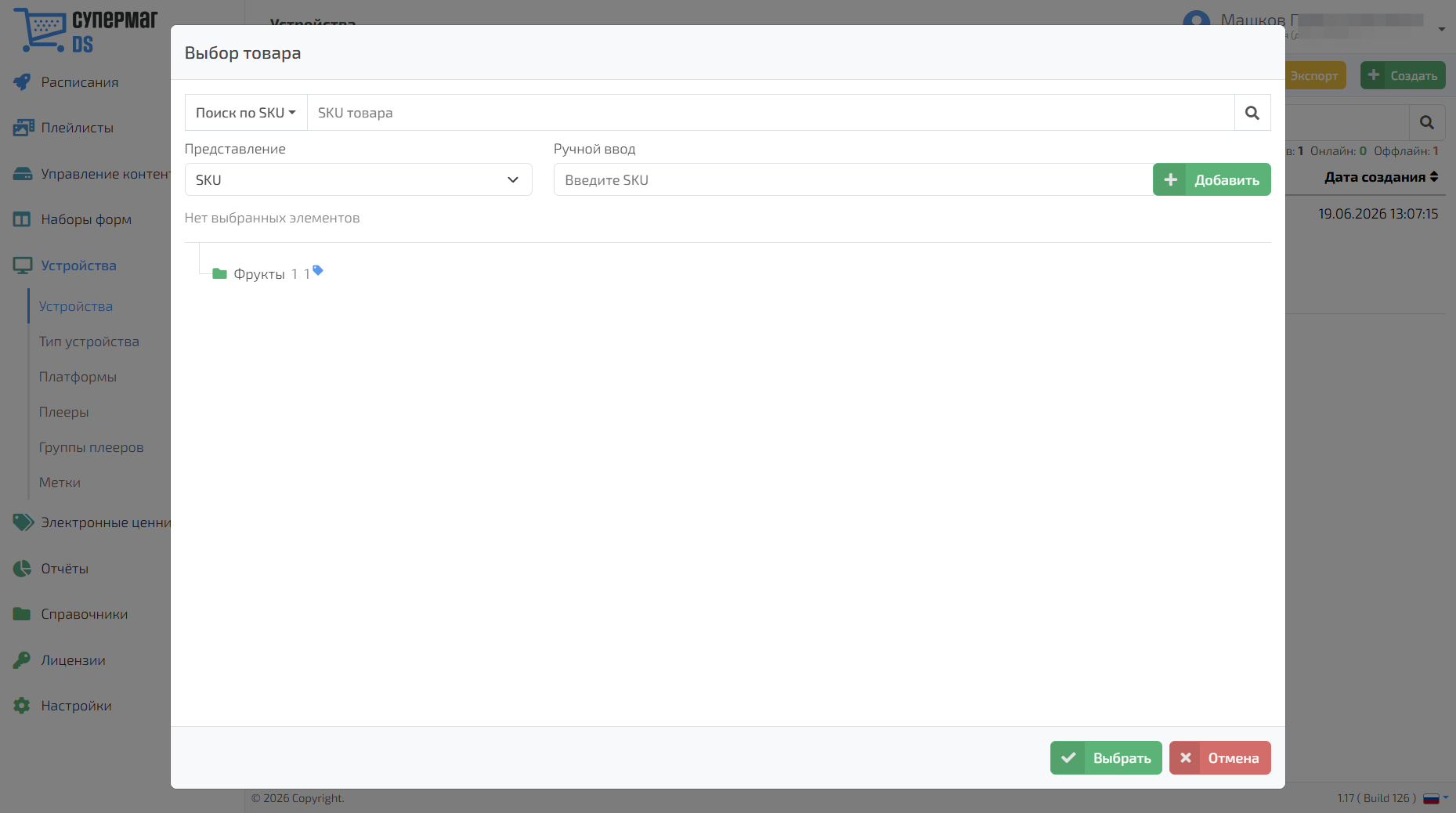
Task: Click the Наборы форм icon
Action: [22, 219]
